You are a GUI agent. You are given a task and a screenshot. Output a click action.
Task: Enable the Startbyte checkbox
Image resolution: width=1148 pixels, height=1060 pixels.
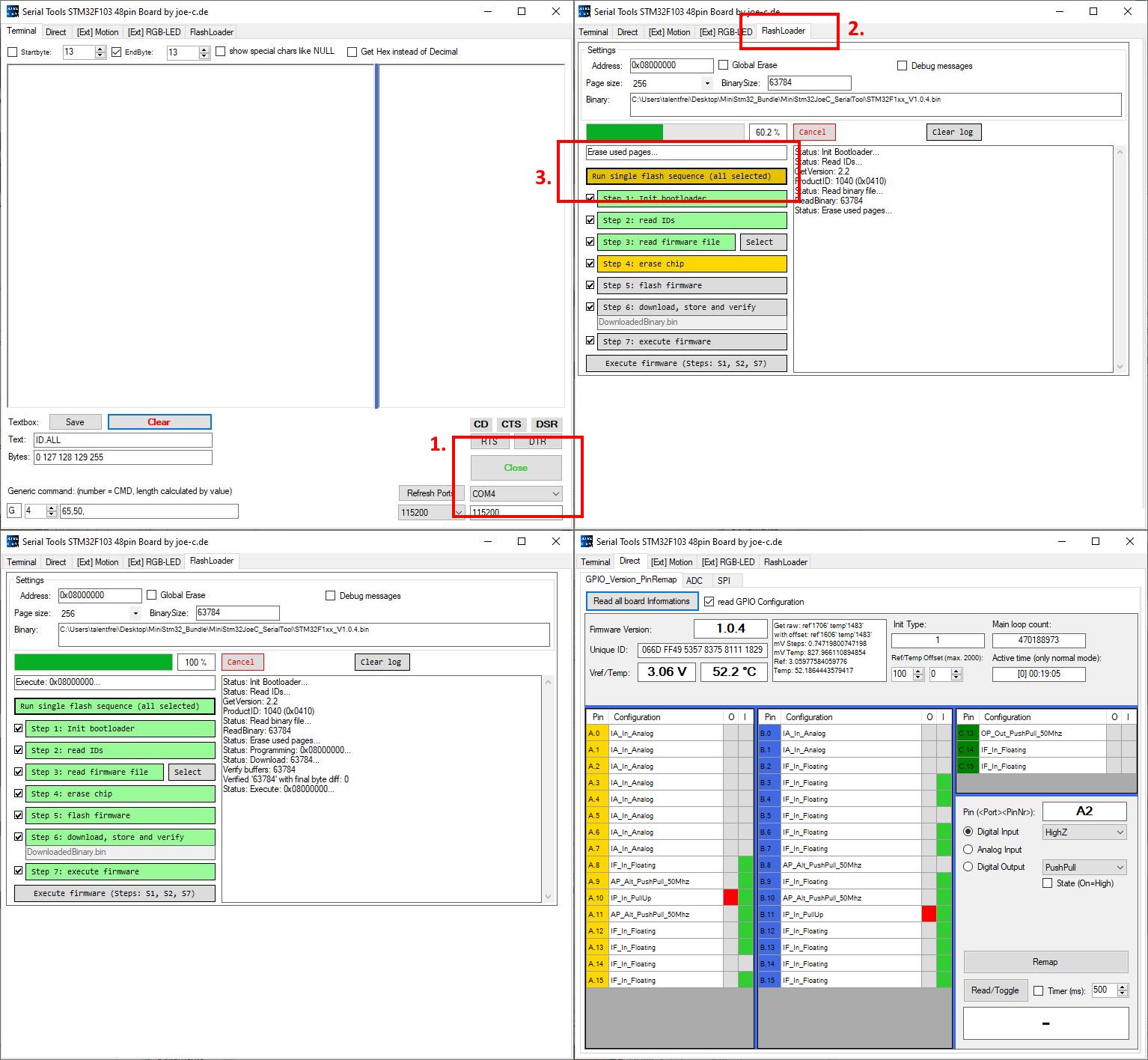tap(12, 52)
